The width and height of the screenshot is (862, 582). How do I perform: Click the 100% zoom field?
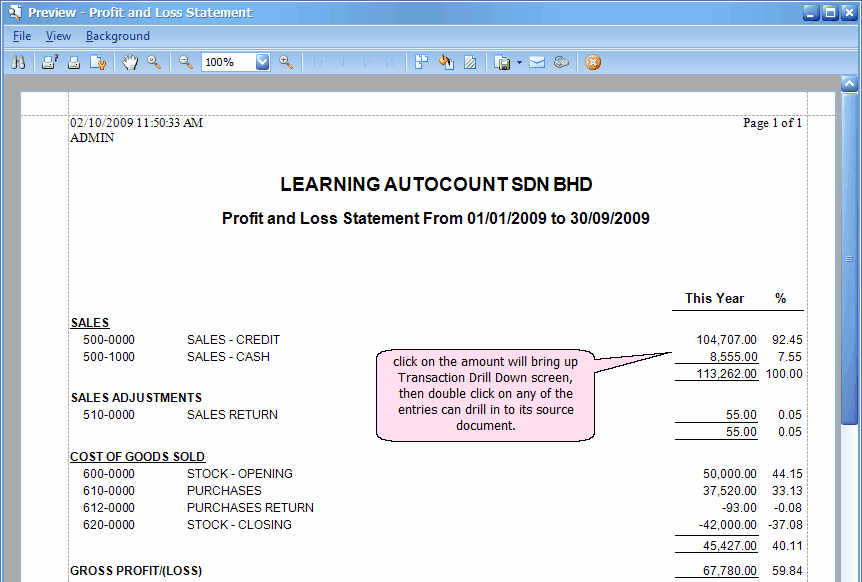pos(229,62)
